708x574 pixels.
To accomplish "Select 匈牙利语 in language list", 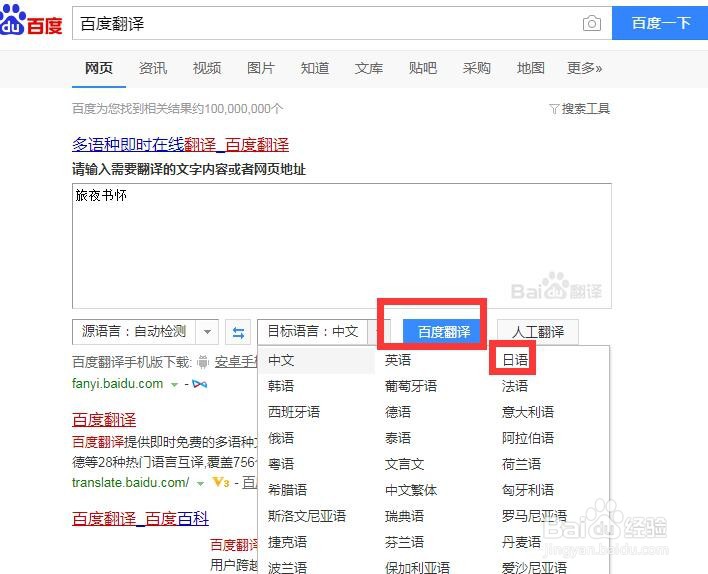I will point(528,490).
